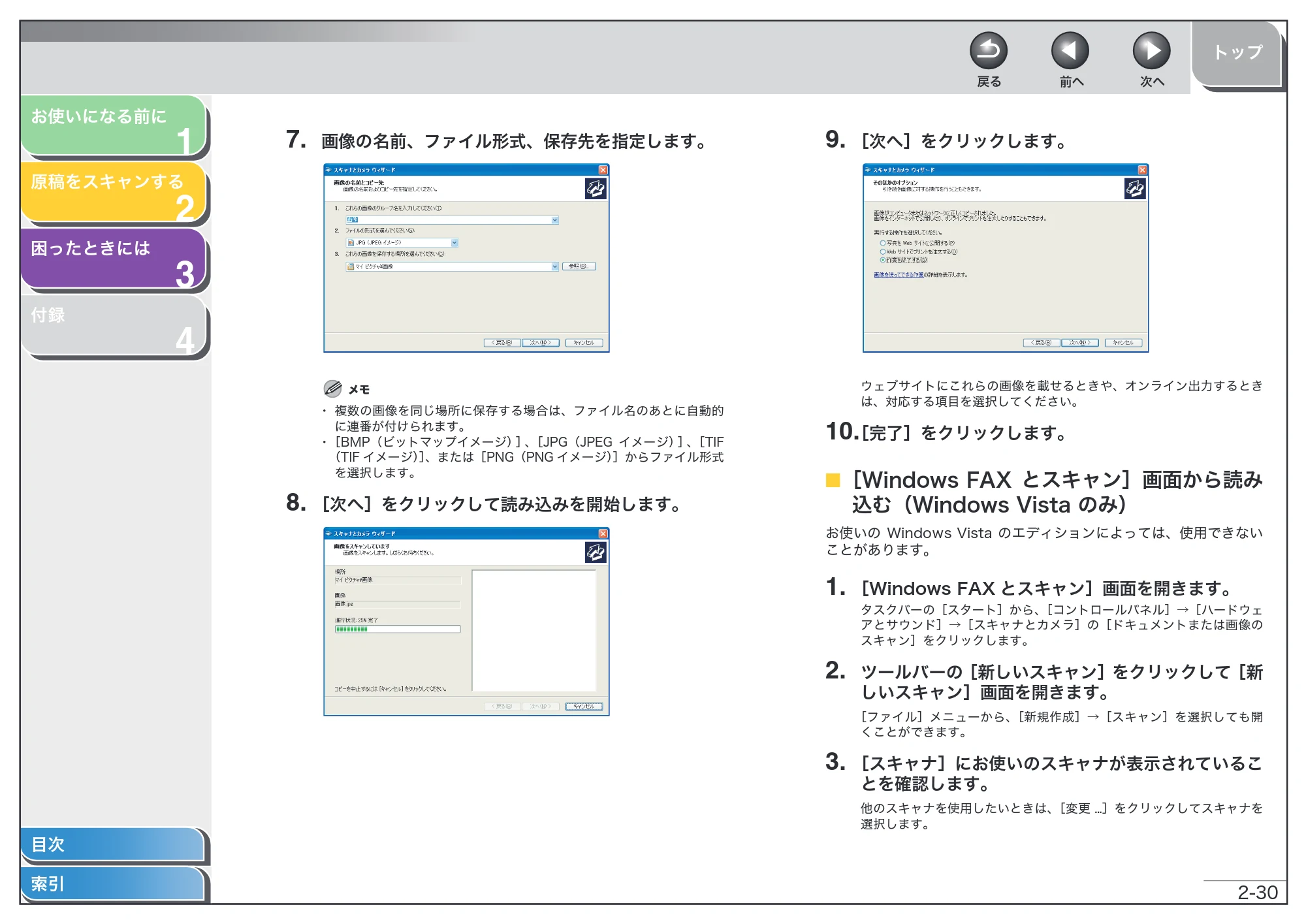Open the 索引 index button
Viewport: 1306px width, 924px height.
112,884
